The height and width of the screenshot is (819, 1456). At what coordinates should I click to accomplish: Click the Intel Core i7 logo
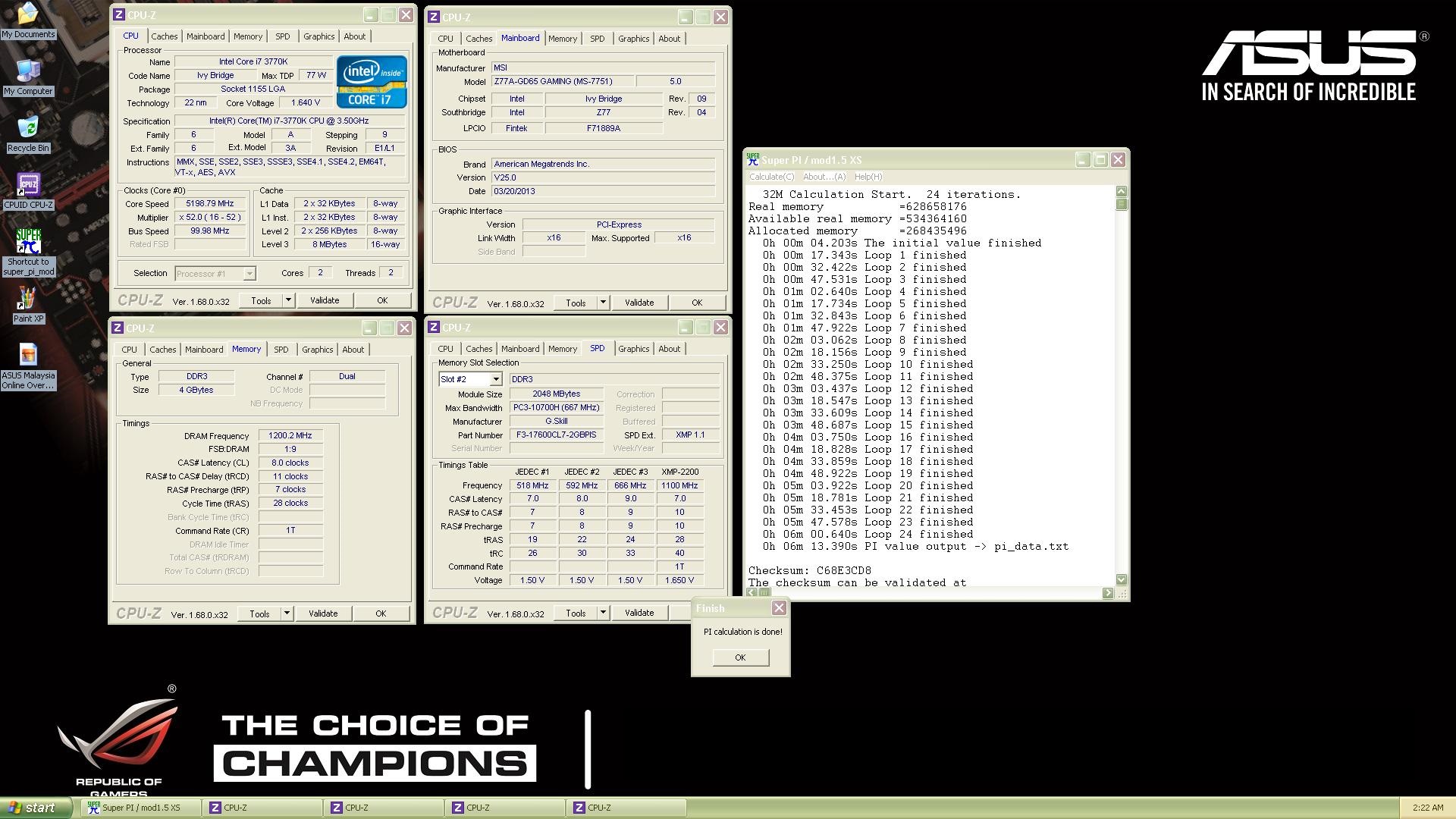[x=372, y=81]
